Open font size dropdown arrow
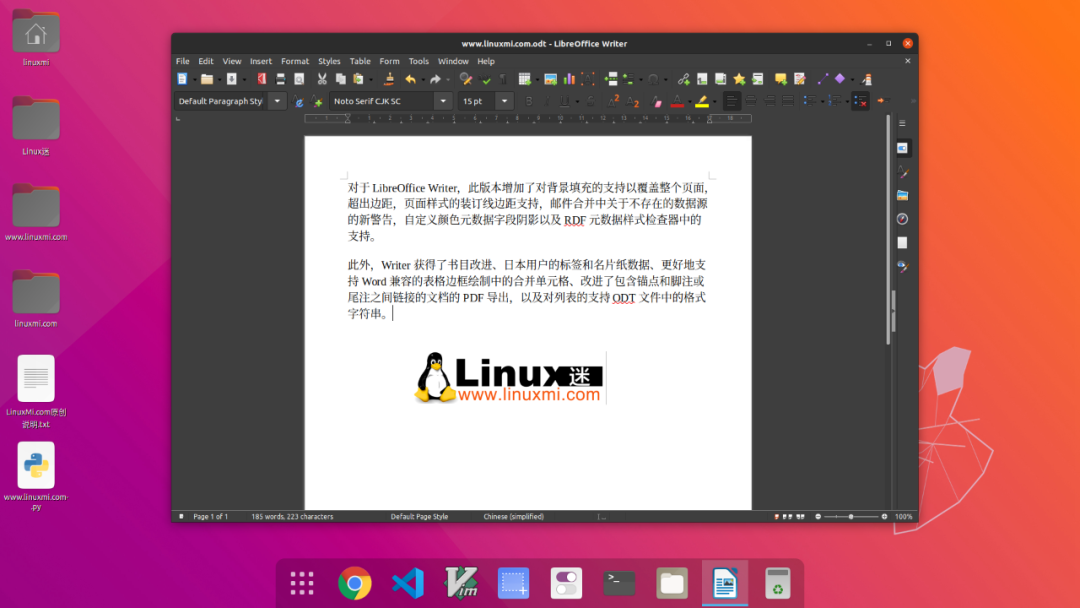This screenshot has height=608, width=1080. point(504,101)
